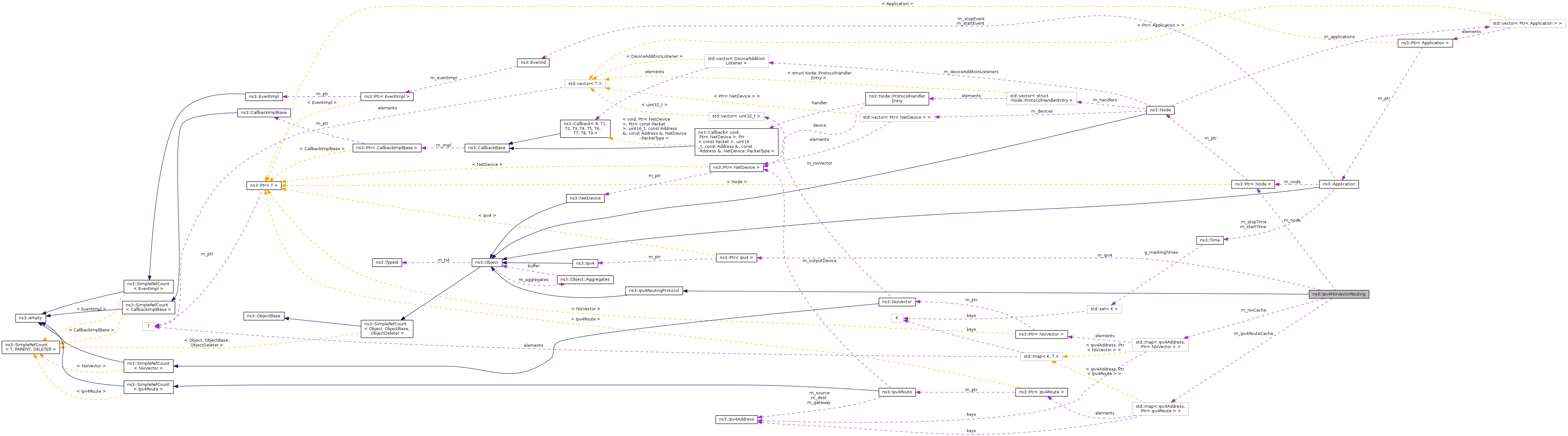Open the ns3::Ptr< T > node
The width and height of the screenshot is (1568, 436).
tap(263, 185)
